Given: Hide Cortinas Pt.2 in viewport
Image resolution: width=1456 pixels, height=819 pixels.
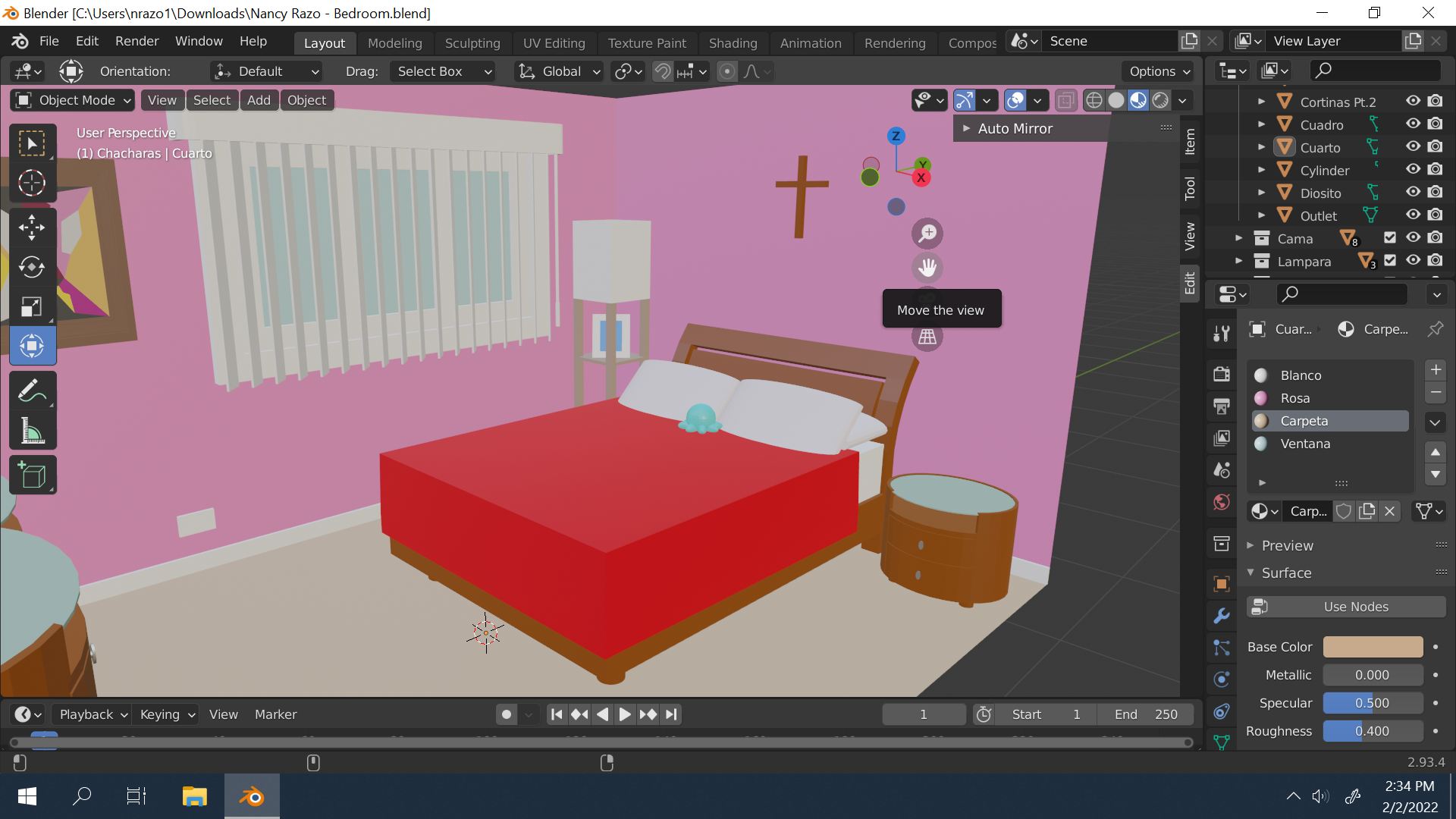Looking at the screenshot, I should [1413, 101].
